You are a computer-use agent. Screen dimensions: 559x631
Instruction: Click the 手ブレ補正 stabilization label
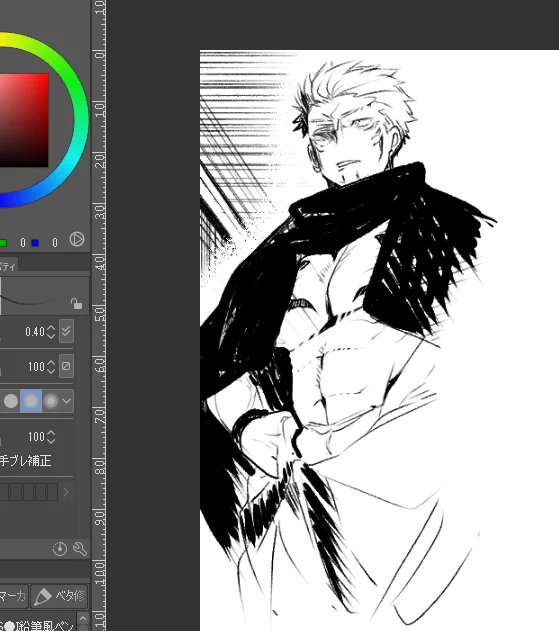pos(25,460)
